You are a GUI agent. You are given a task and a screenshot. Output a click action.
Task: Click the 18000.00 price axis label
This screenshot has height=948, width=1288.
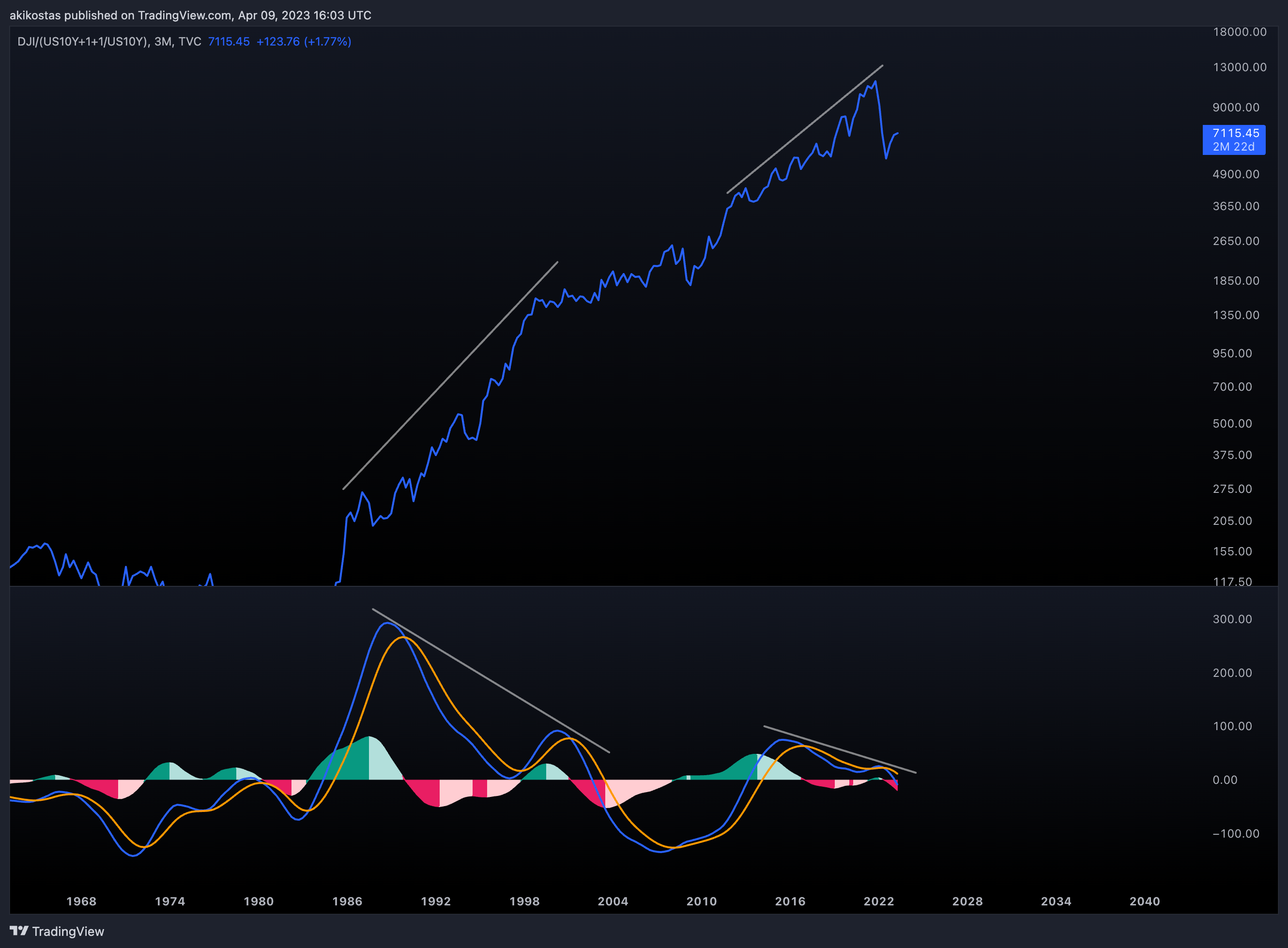pos(1239,32)
